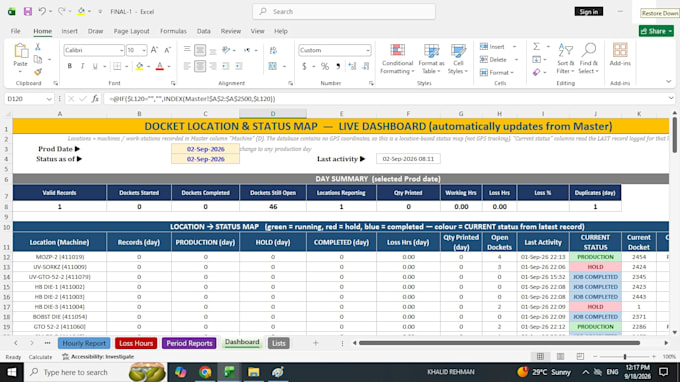The height and width of the screenshot is (382, 680).
Task: Apply Percent Style format
Action: coord(325,66)
